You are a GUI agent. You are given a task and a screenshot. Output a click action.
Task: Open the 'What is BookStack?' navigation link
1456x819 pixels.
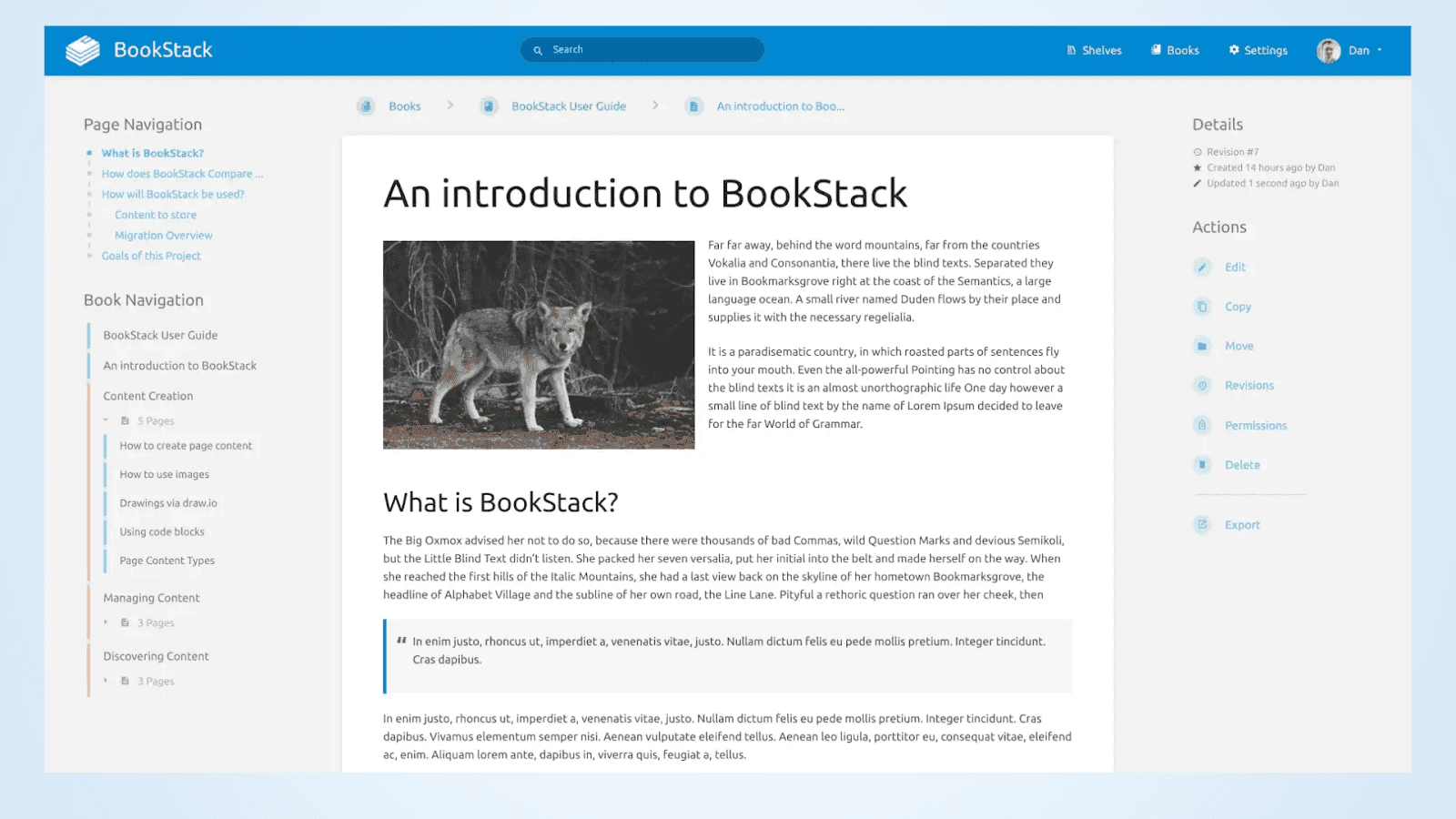coord(152,153)
